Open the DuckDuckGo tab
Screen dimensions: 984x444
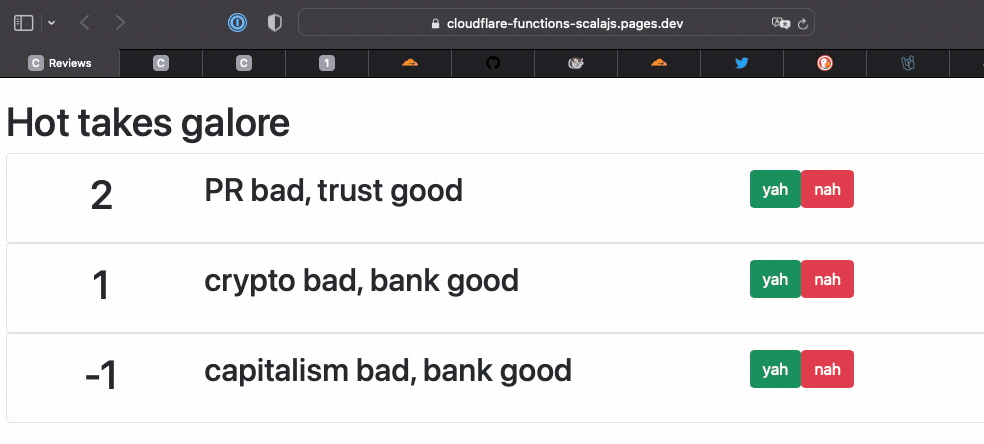pos(824,63)
